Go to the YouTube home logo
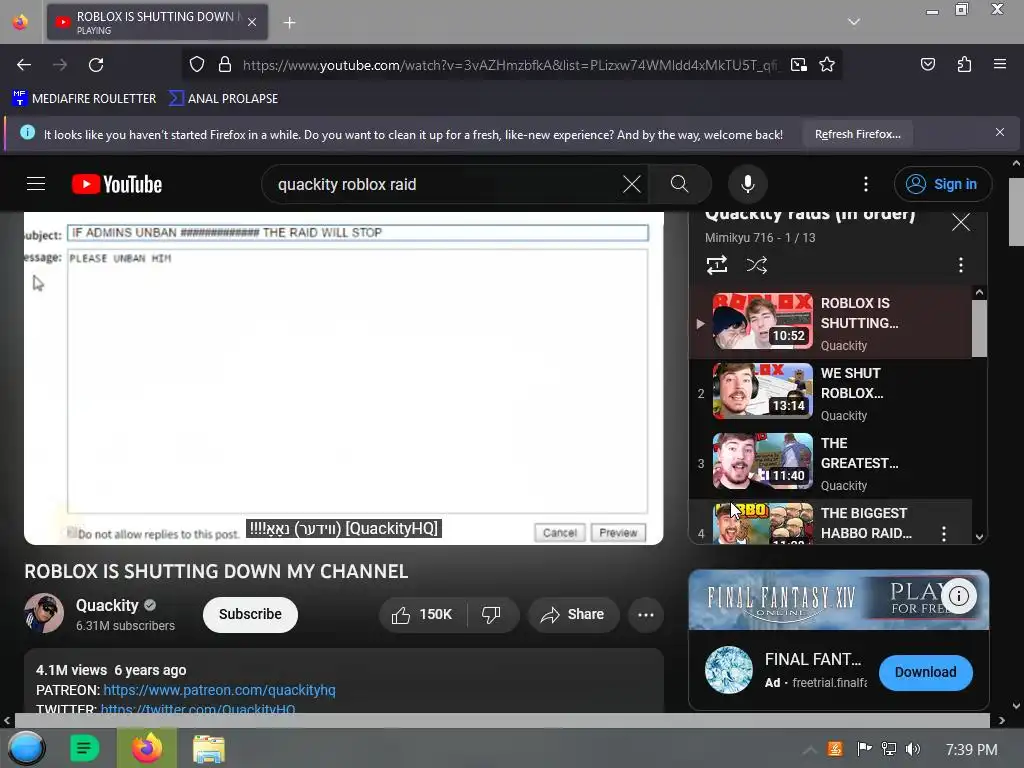Image resolution: width=1024 pixels, height=768 pixels. pos(117,184)
